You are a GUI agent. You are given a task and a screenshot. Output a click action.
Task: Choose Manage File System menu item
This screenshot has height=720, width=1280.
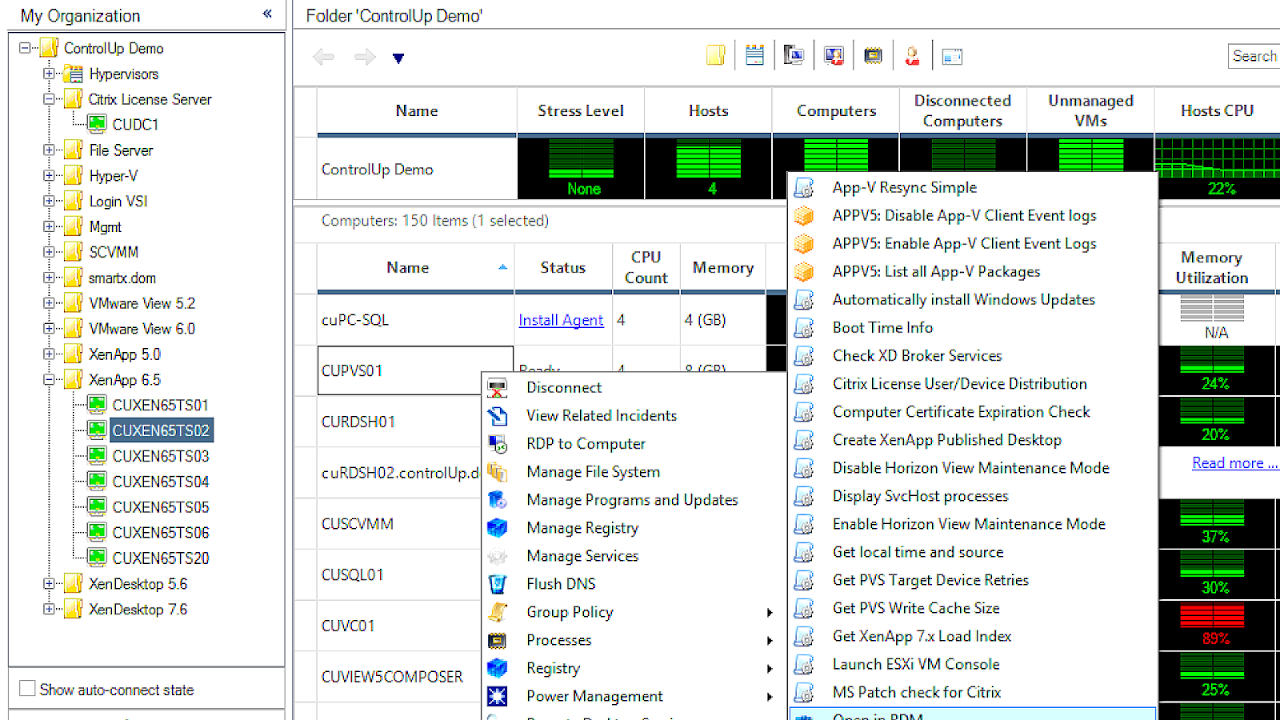[593, 472]
